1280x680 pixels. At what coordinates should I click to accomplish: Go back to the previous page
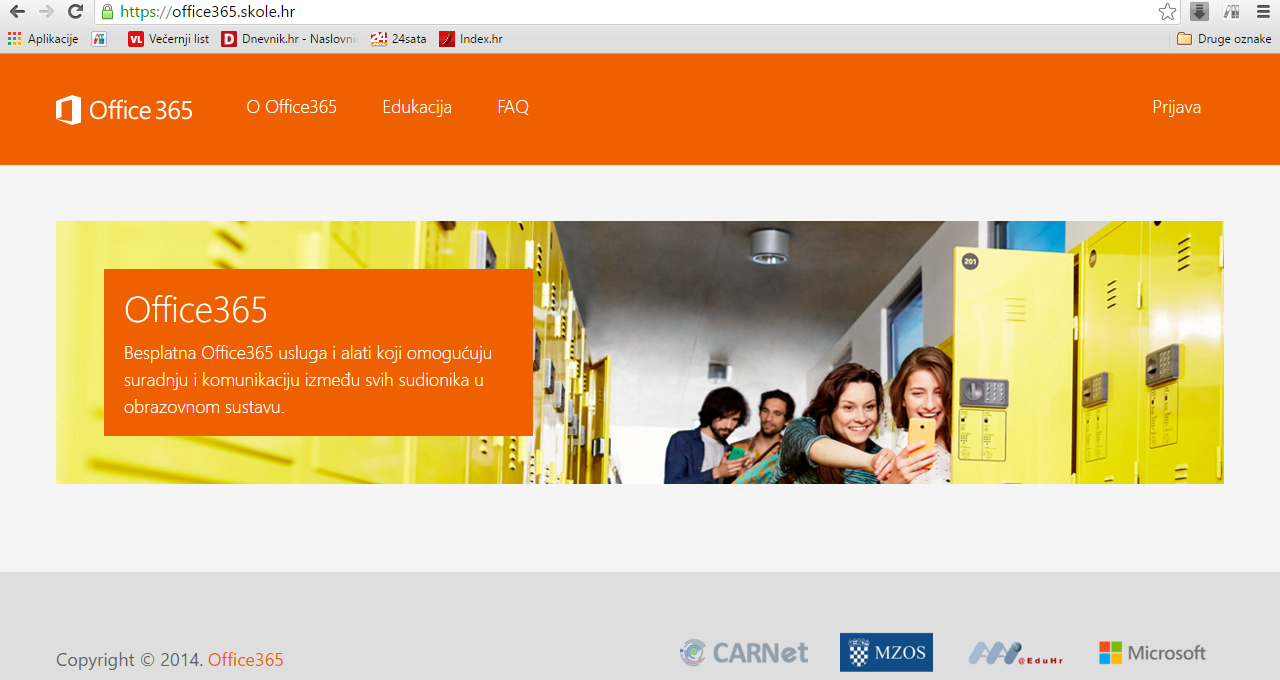tap(17, 12)
